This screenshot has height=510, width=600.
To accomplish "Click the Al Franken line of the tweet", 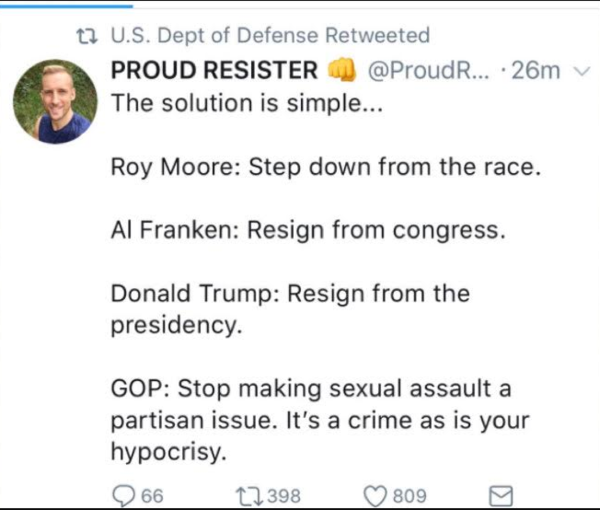I will click(306, 230).
